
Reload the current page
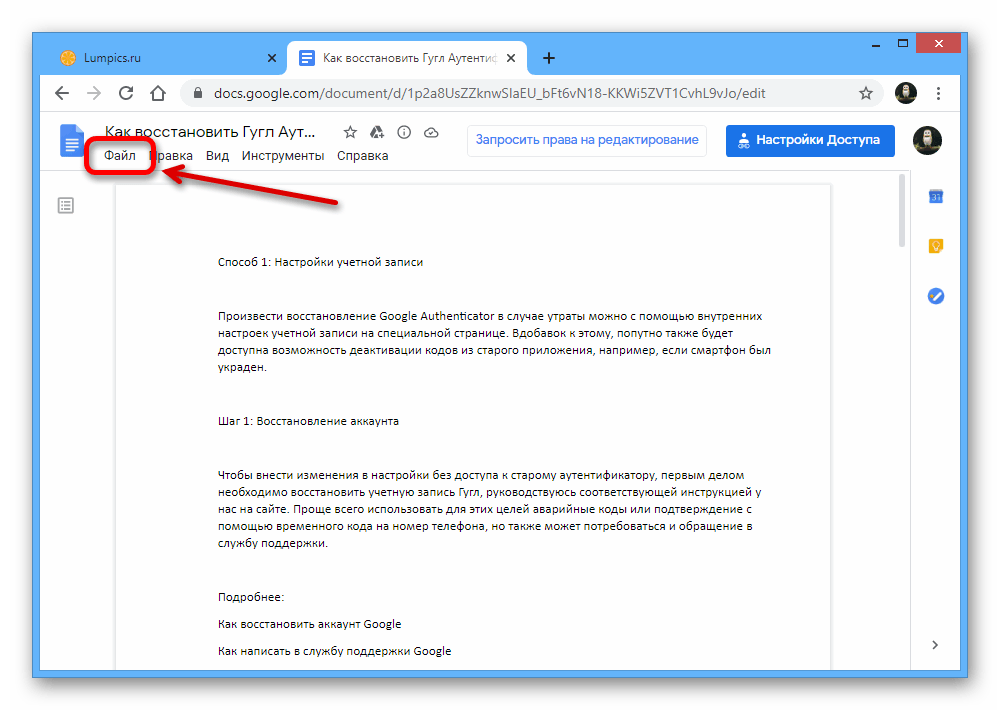point(126,93)
